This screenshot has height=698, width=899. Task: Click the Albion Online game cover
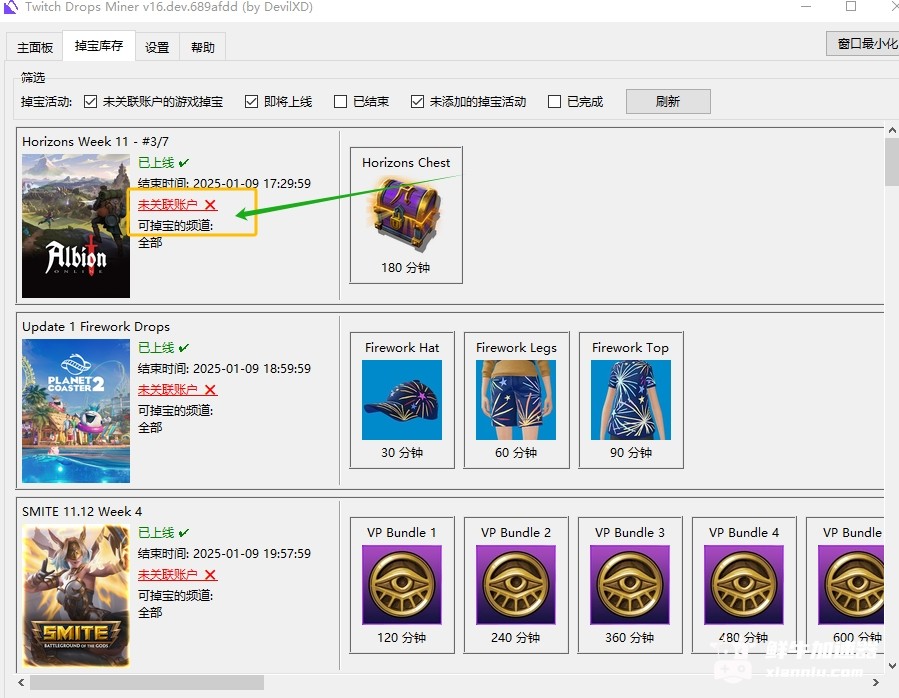pos(76,226)
